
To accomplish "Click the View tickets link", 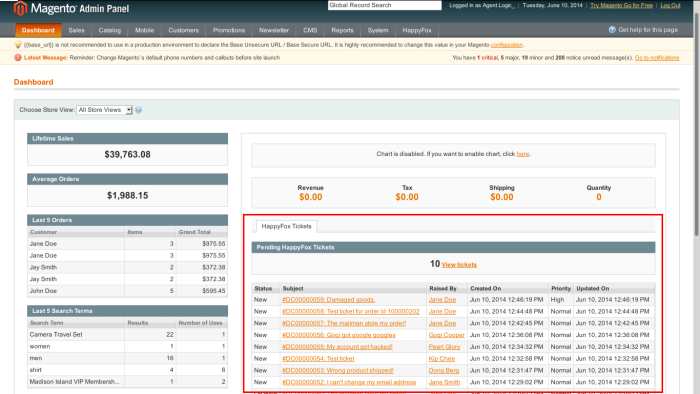I will click(x=459, y=265).
